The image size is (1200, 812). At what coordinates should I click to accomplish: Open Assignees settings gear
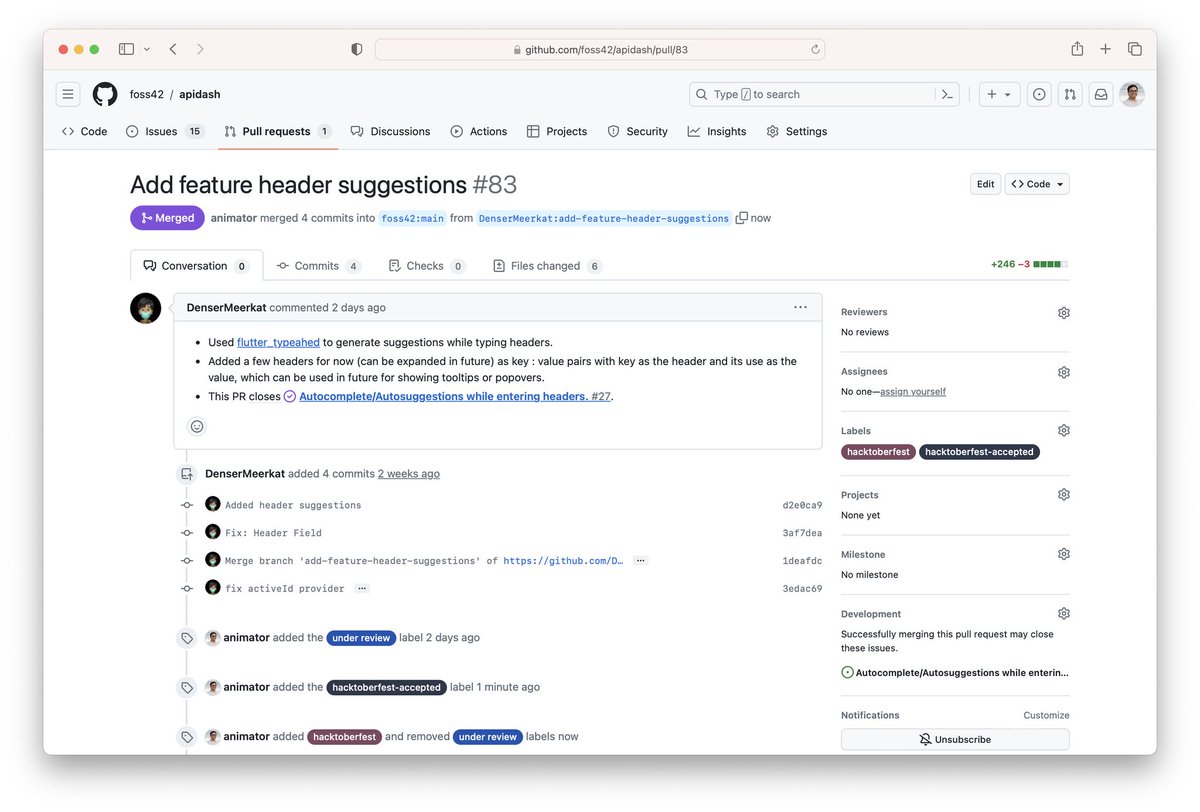point(1063,372)
